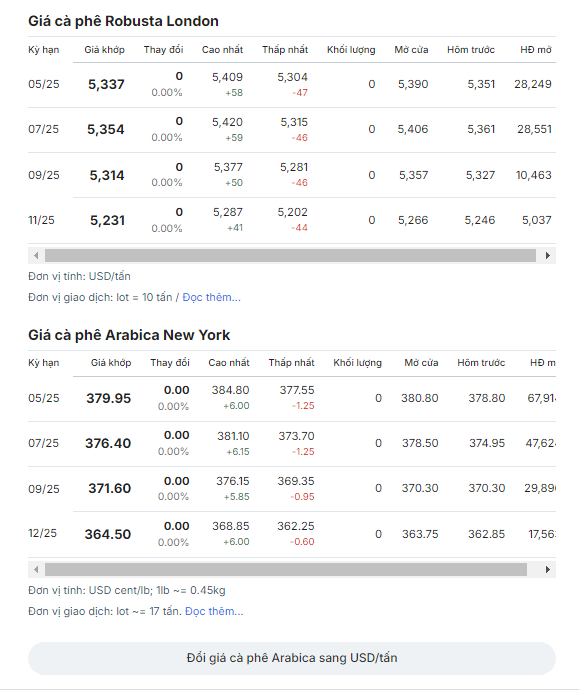Click Khối lượng header in Robusta table
579x691 pixels.
pos(351,50)
